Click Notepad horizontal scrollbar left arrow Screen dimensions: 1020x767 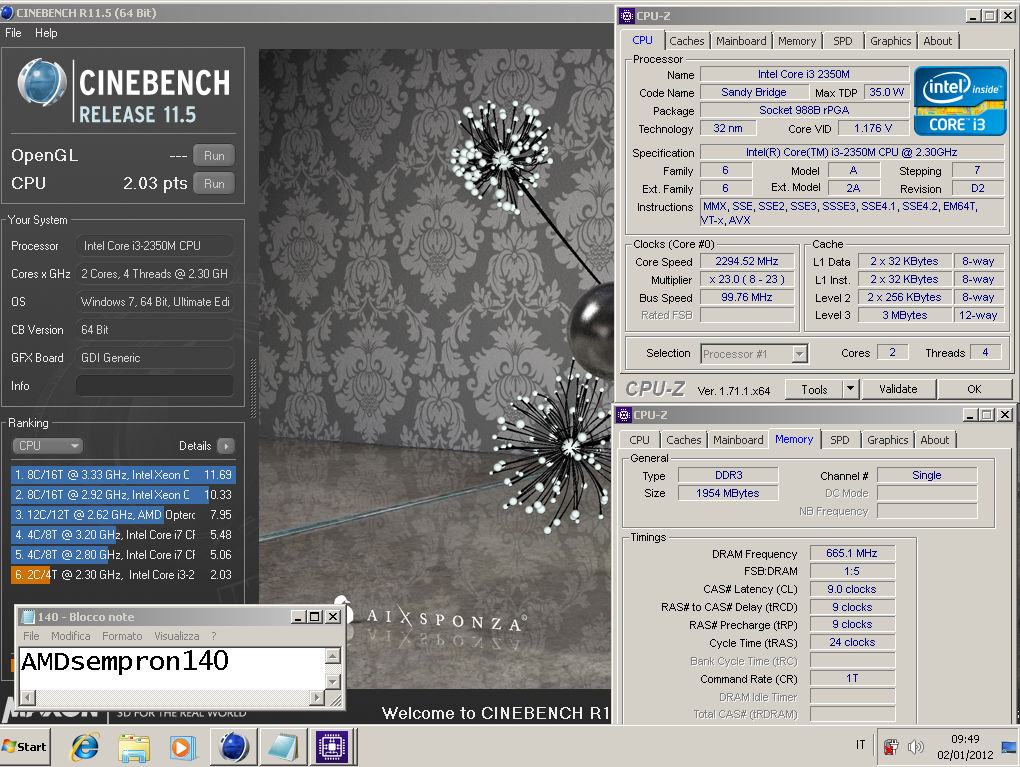point(28,698)
